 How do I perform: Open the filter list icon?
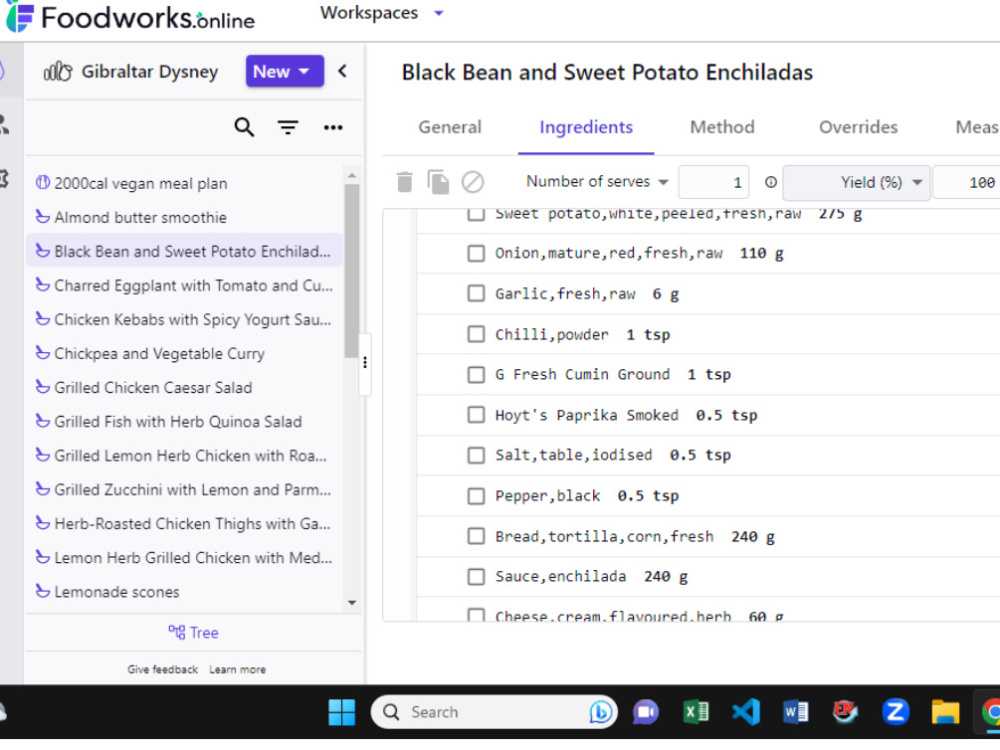[288, 128]
